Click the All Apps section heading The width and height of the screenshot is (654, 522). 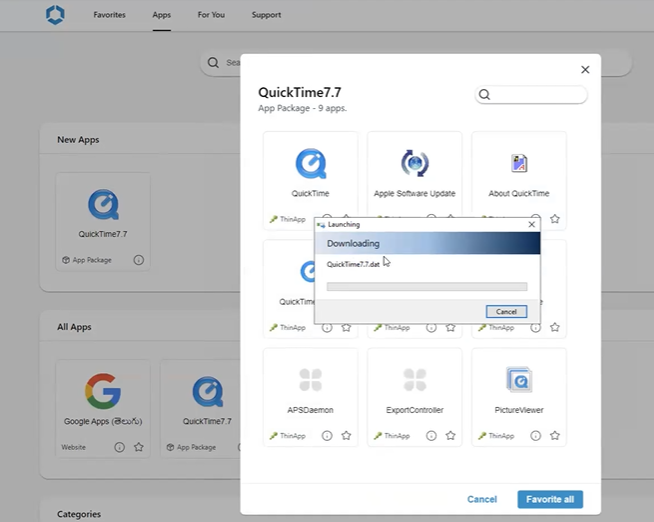(x=74, y=327)
